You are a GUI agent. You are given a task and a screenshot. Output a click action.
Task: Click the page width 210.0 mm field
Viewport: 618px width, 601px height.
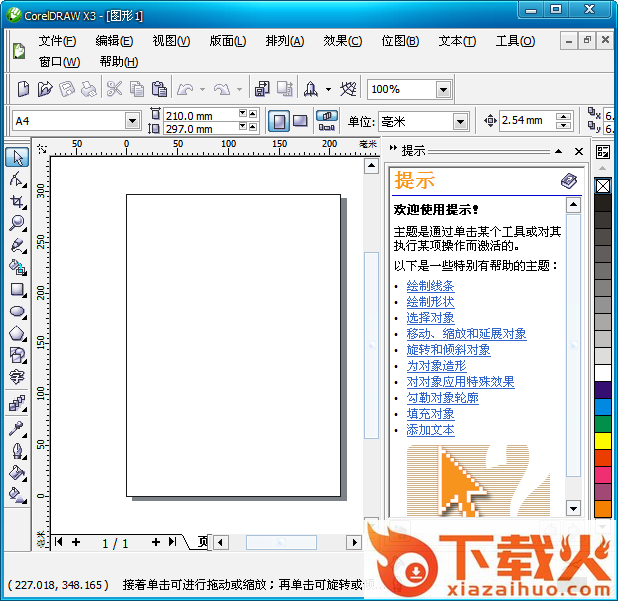[x=201, y=115]
